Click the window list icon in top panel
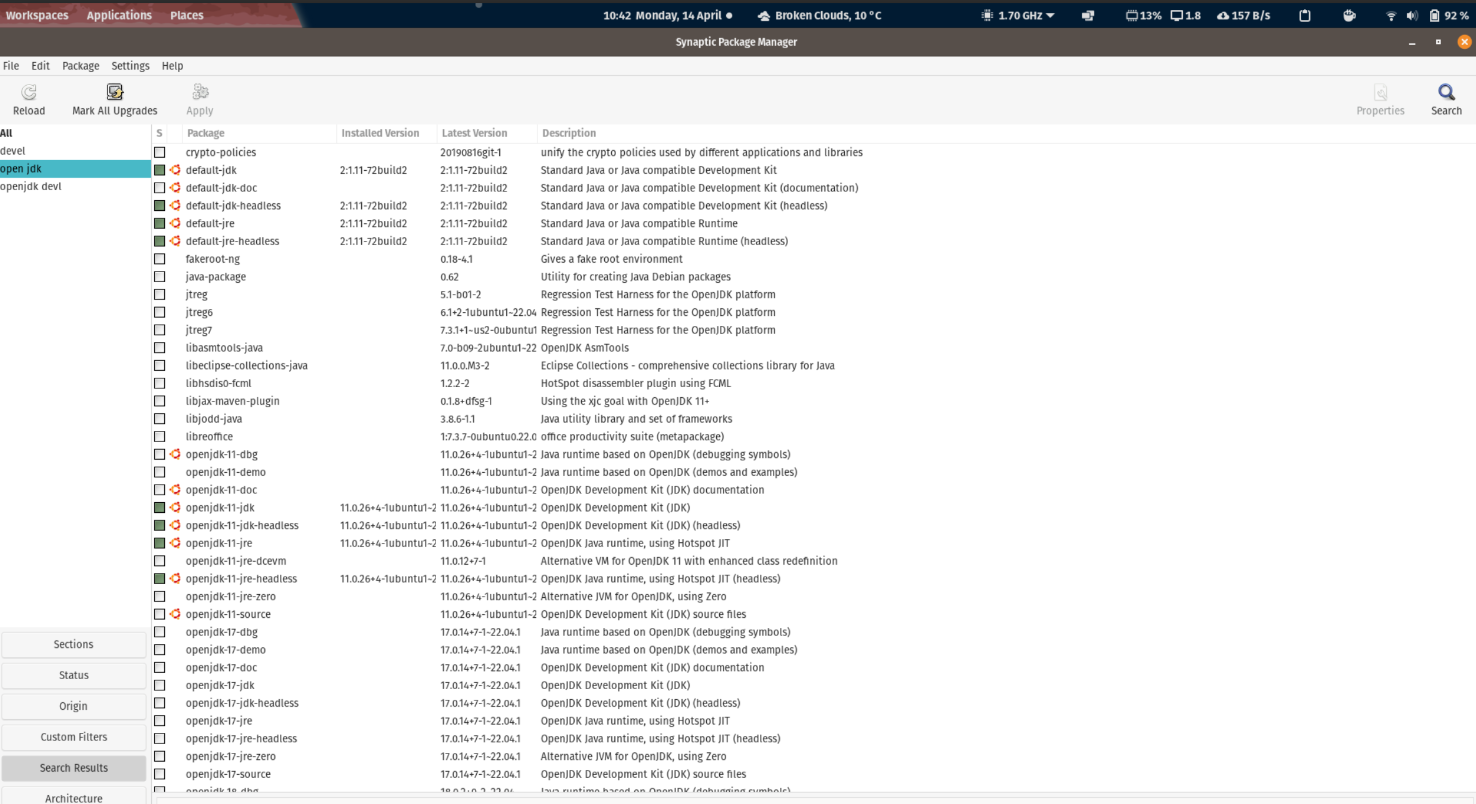This screenshot has height=804, width=1476. (x=1088, y=16)
